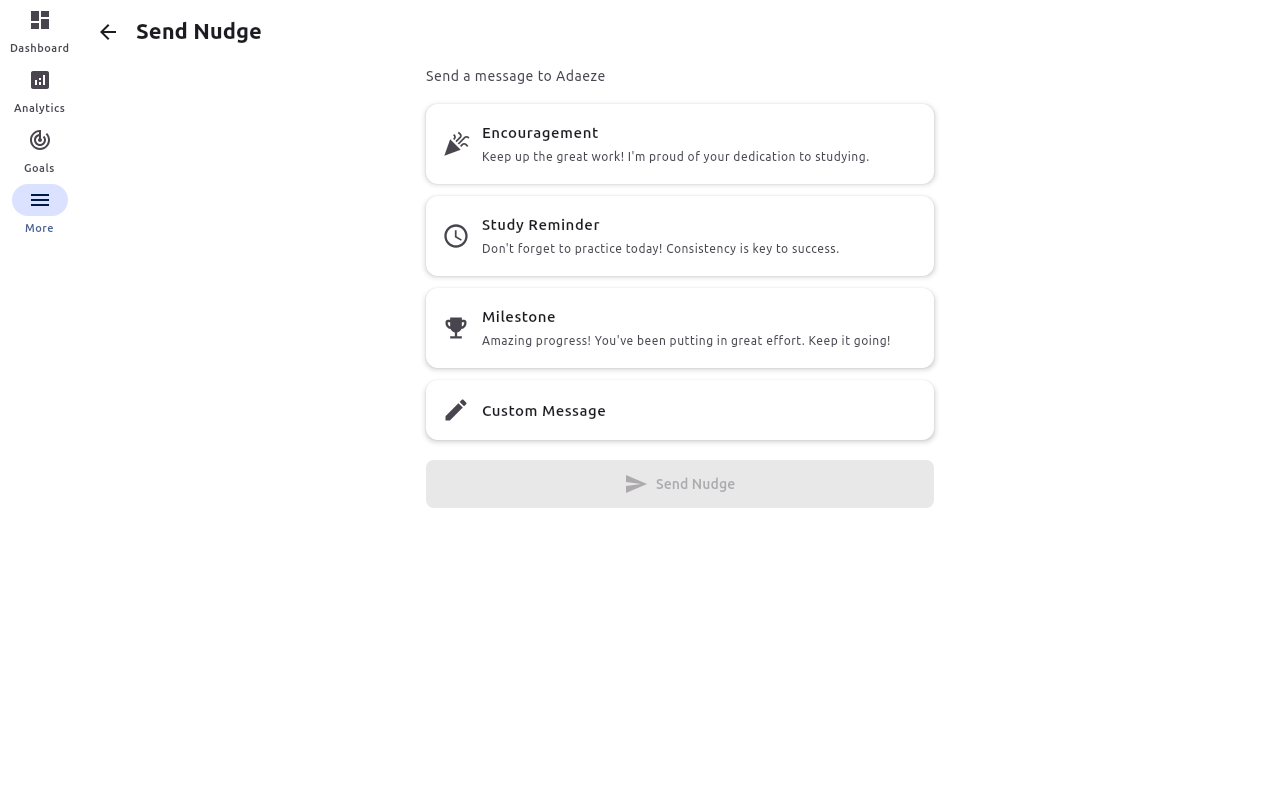Screen dimensions: 1280x800
Task: Open the Goals target icon
Action: coord(40,140)
